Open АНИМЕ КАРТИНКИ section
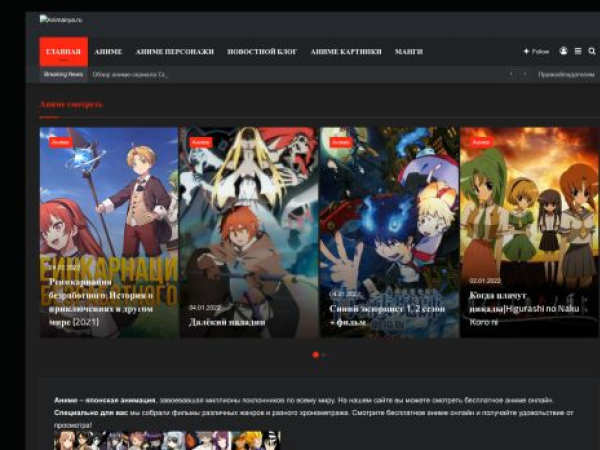The height and width of the screenshot is (450, 600). tap(346, 52)
